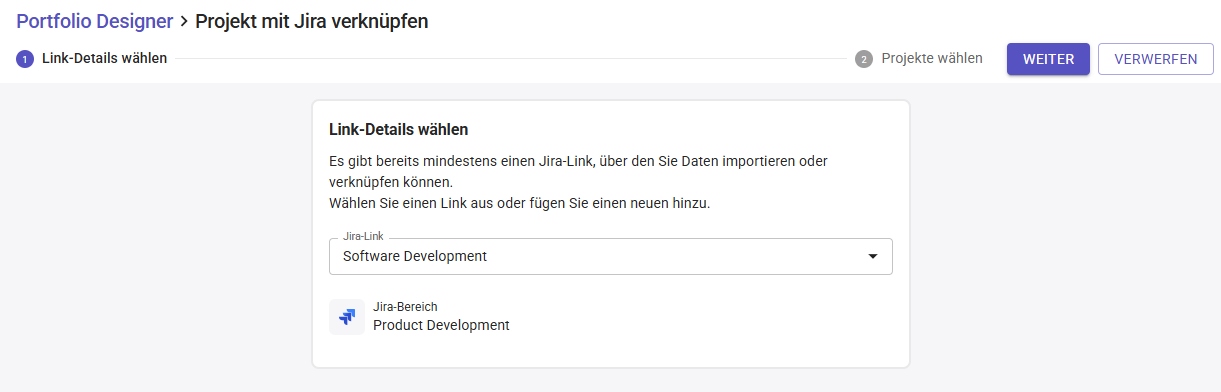Click the sentence starting 'Wählen Sie einen Link aus'
The image size is (1221, 392).
(519, 203)
